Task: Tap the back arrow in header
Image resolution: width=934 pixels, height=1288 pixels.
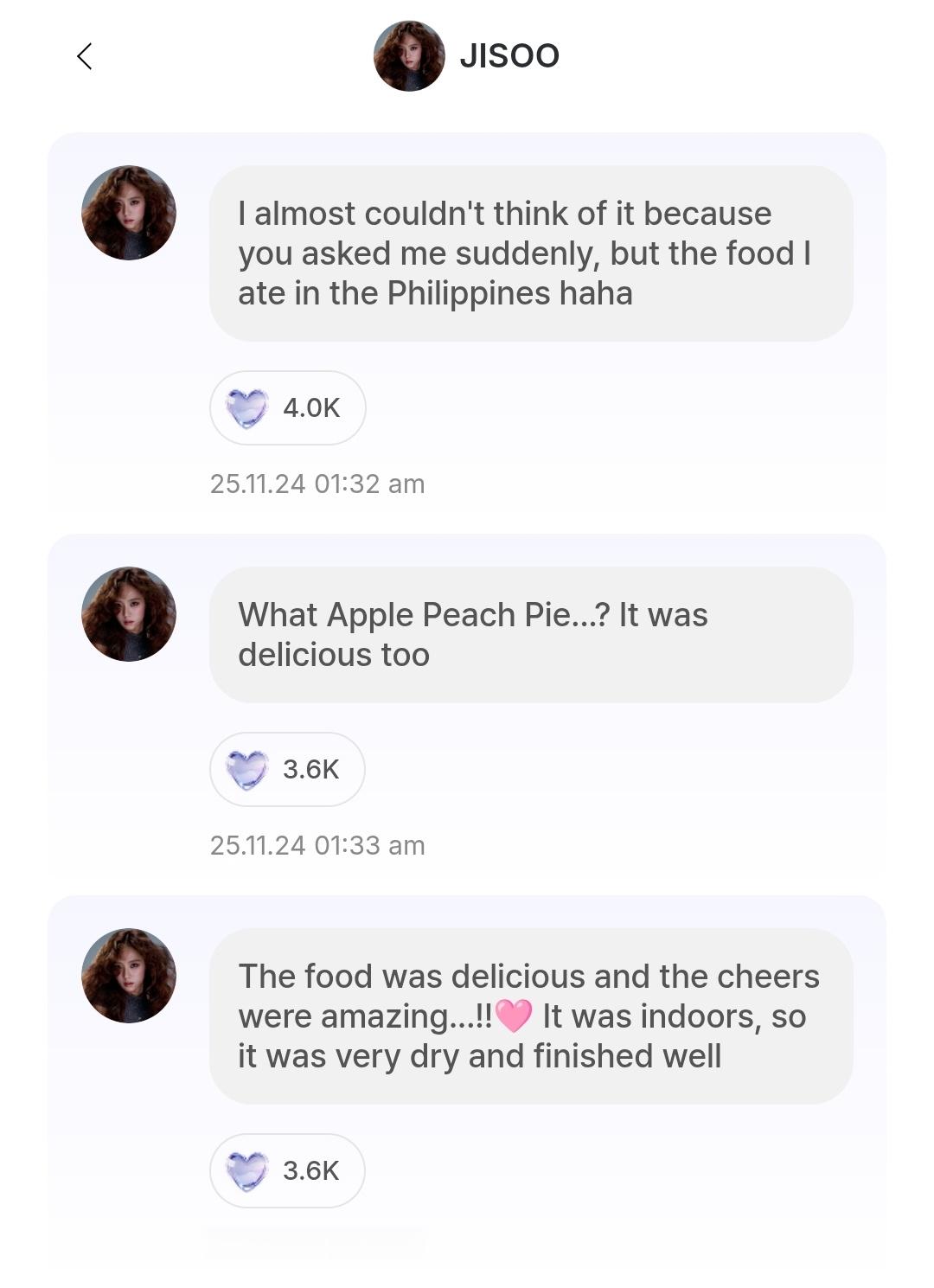Action: [x=84, y=57]
